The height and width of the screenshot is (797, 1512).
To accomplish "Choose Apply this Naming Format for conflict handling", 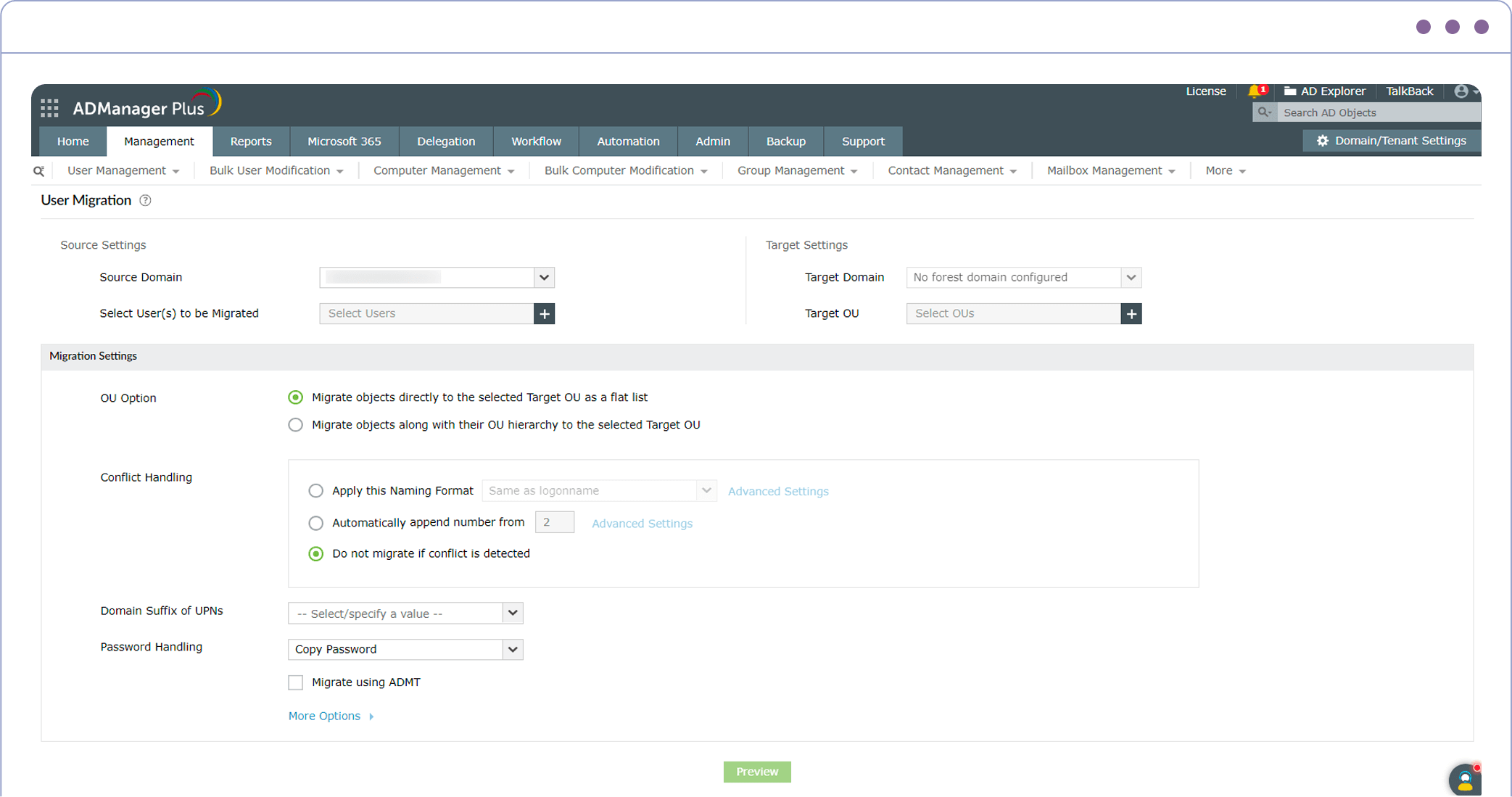I will (315, 490).
